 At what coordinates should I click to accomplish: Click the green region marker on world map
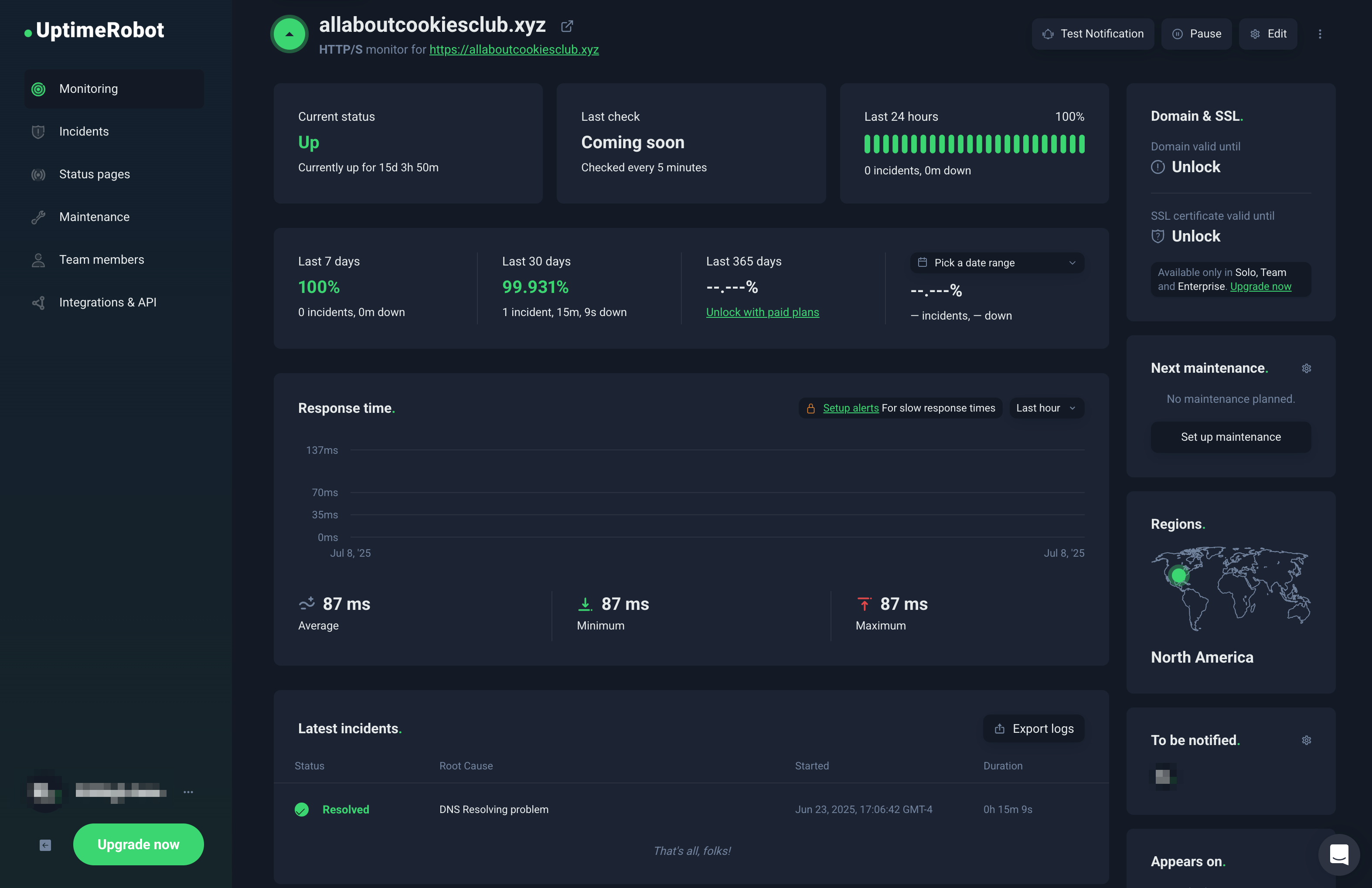[x=1179, y=575]
